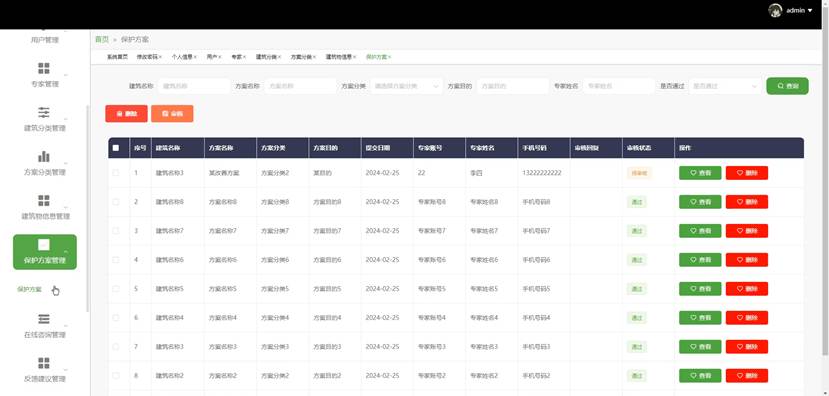Open 在线咨询管理 via its list icon
The height and width of the screenshot is (396, 829).
pos(44,319)
